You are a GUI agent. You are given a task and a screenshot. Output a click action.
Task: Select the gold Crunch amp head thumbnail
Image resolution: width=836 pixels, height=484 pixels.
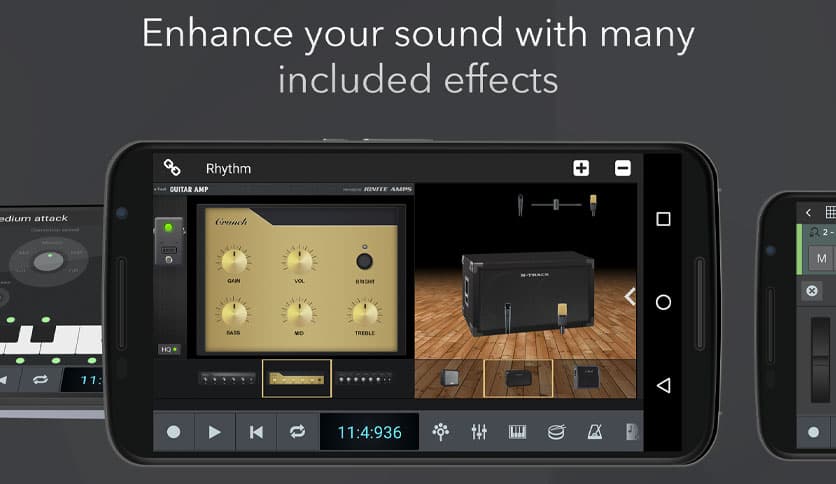tap(296, 378)
